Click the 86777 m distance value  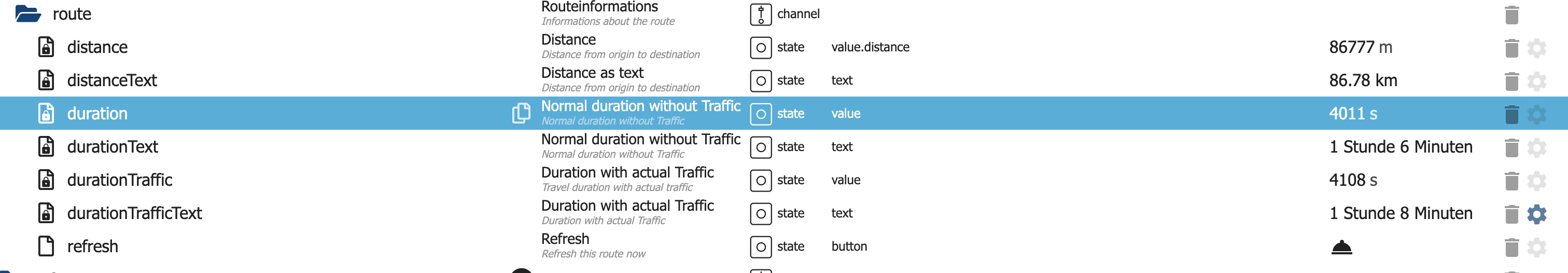tap(1360, 48)
